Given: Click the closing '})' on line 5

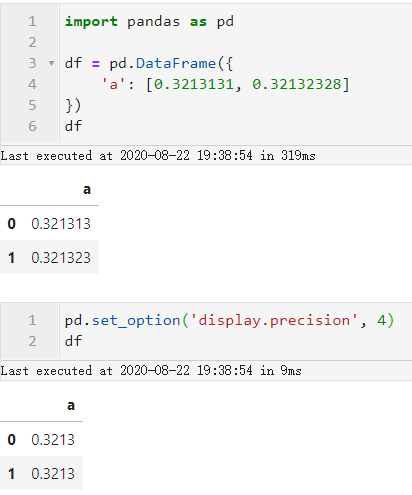Looking at the screenshot, I should click(x=73, y=105).
